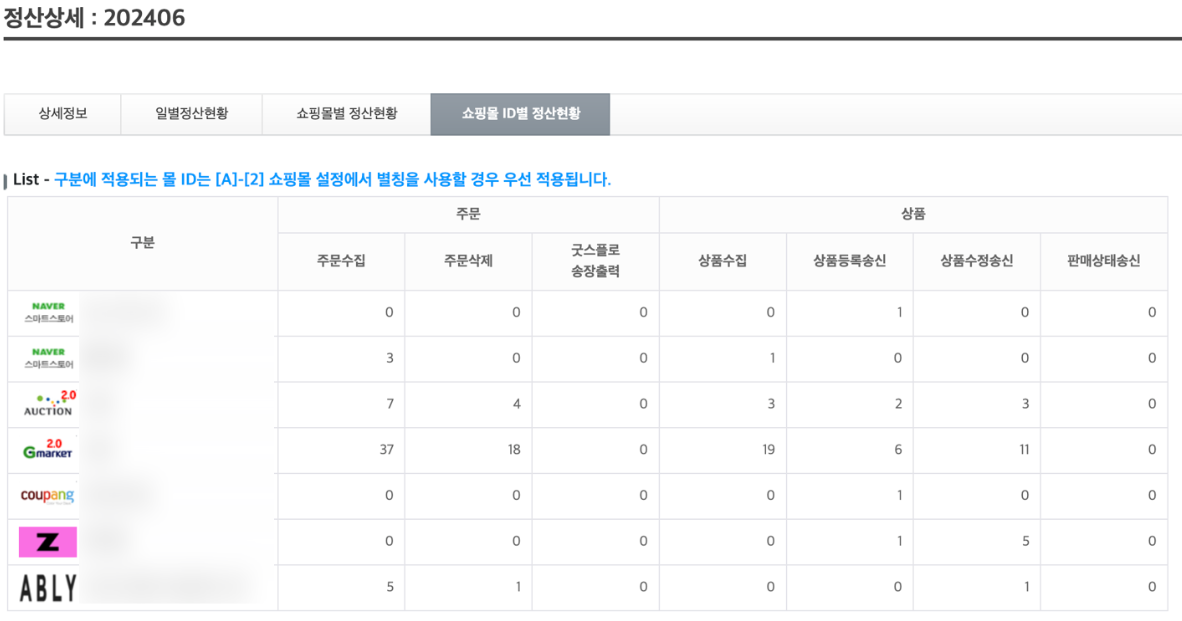Click the first NAVER 스마트스토어 logo
Image resolution: width=1182 pixels, height=621 pixels.
click(x=48, y=313)
